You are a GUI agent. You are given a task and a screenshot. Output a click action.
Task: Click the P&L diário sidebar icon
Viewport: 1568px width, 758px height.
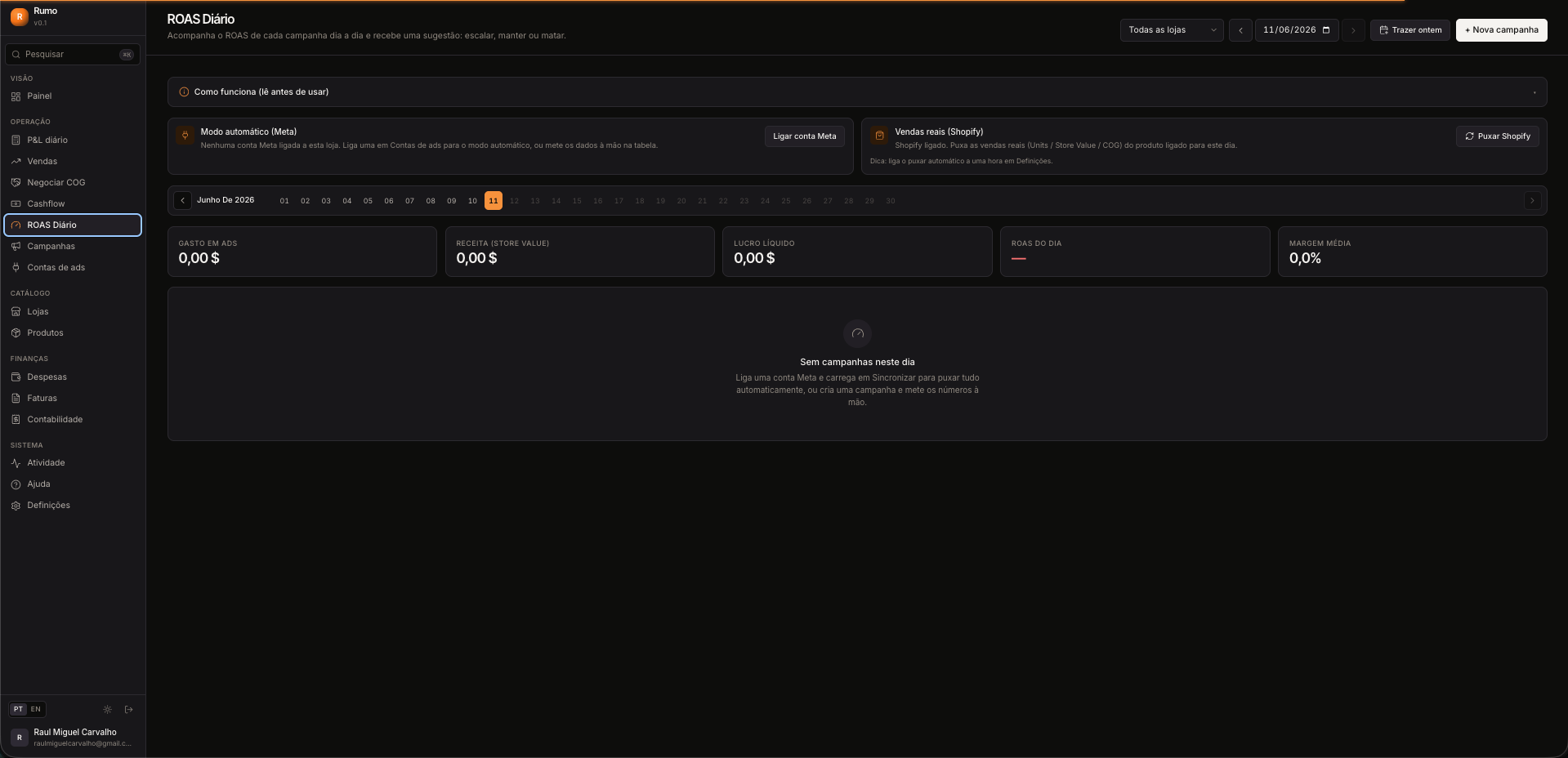16,140
